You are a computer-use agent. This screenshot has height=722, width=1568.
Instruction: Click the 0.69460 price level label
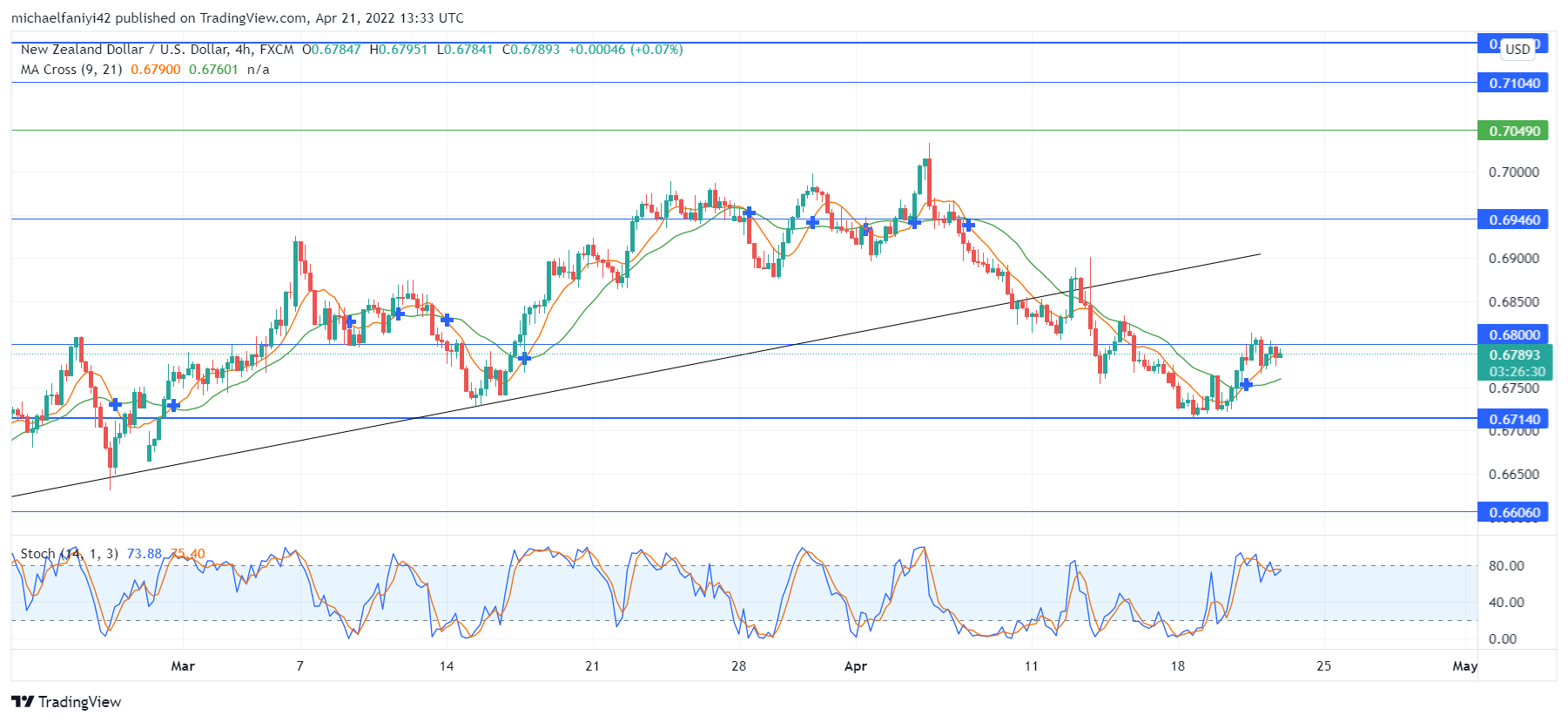(x=1515, y=220)
